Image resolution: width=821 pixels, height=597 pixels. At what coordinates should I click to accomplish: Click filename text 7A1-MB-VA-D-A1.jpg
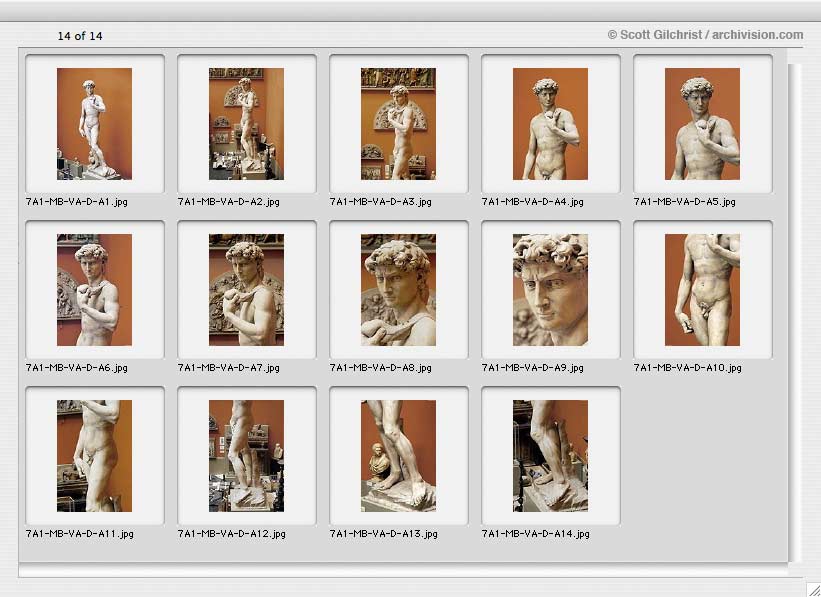pyautogui.click(x=76, y=202)
